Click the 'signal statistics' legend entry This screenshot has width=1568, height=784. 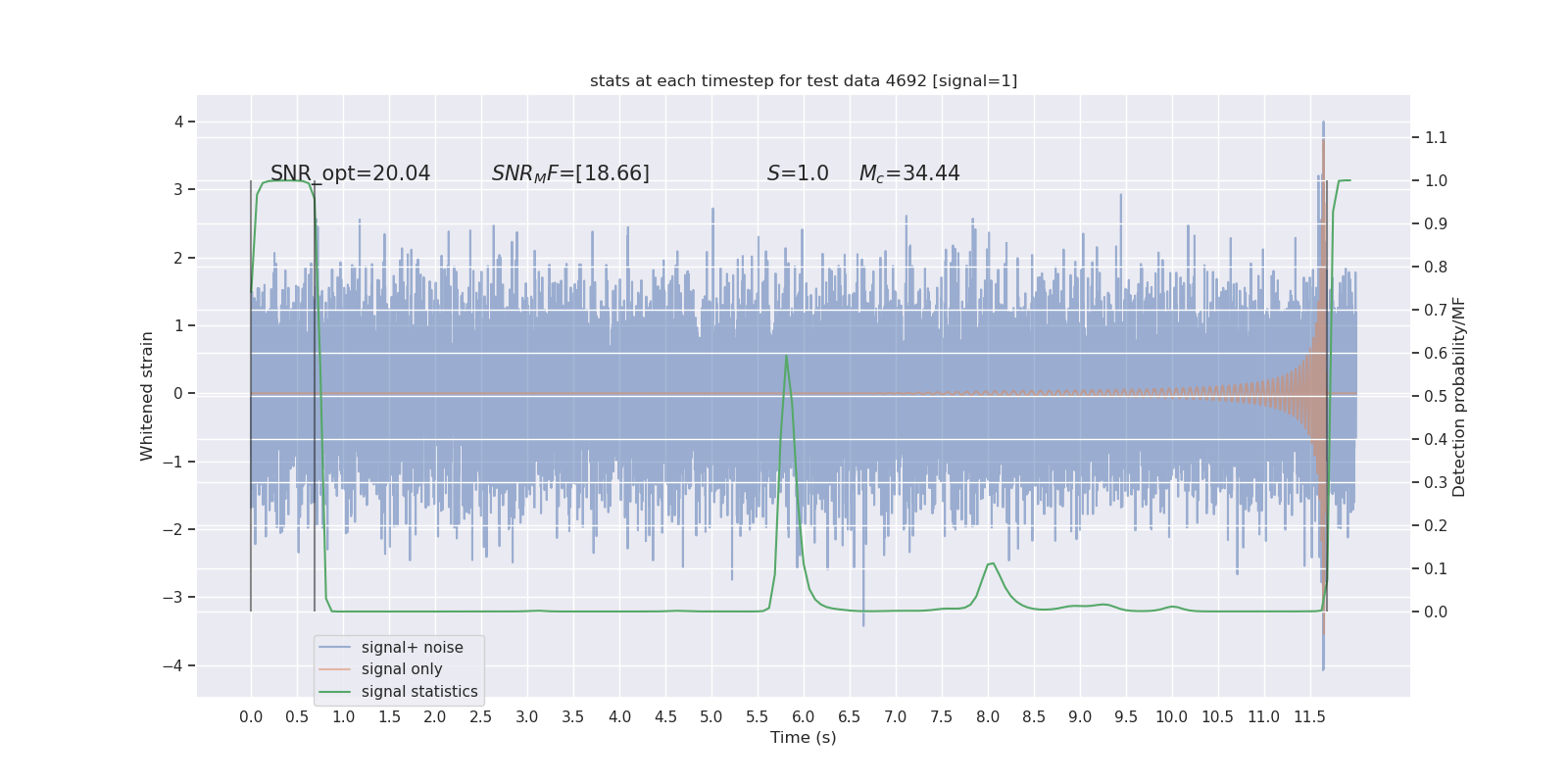[x=419, y=692]
